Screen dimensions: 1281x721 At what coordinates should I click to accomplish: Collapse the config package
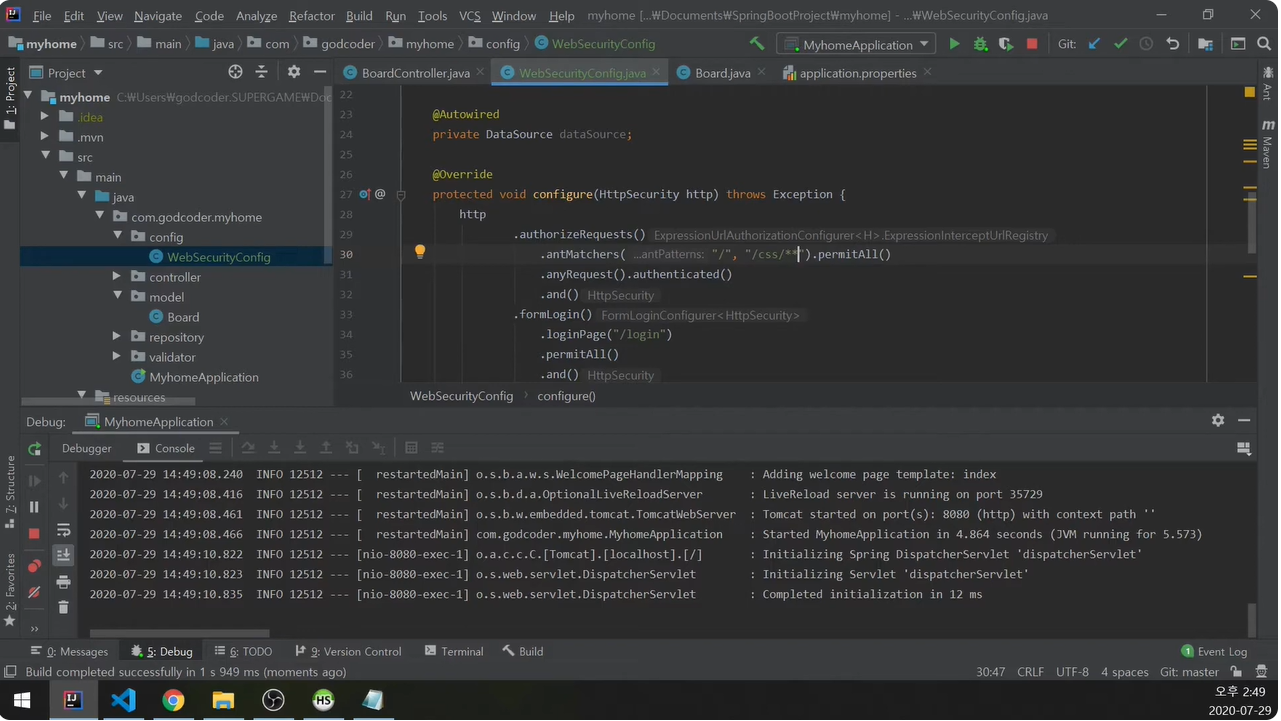117,237
